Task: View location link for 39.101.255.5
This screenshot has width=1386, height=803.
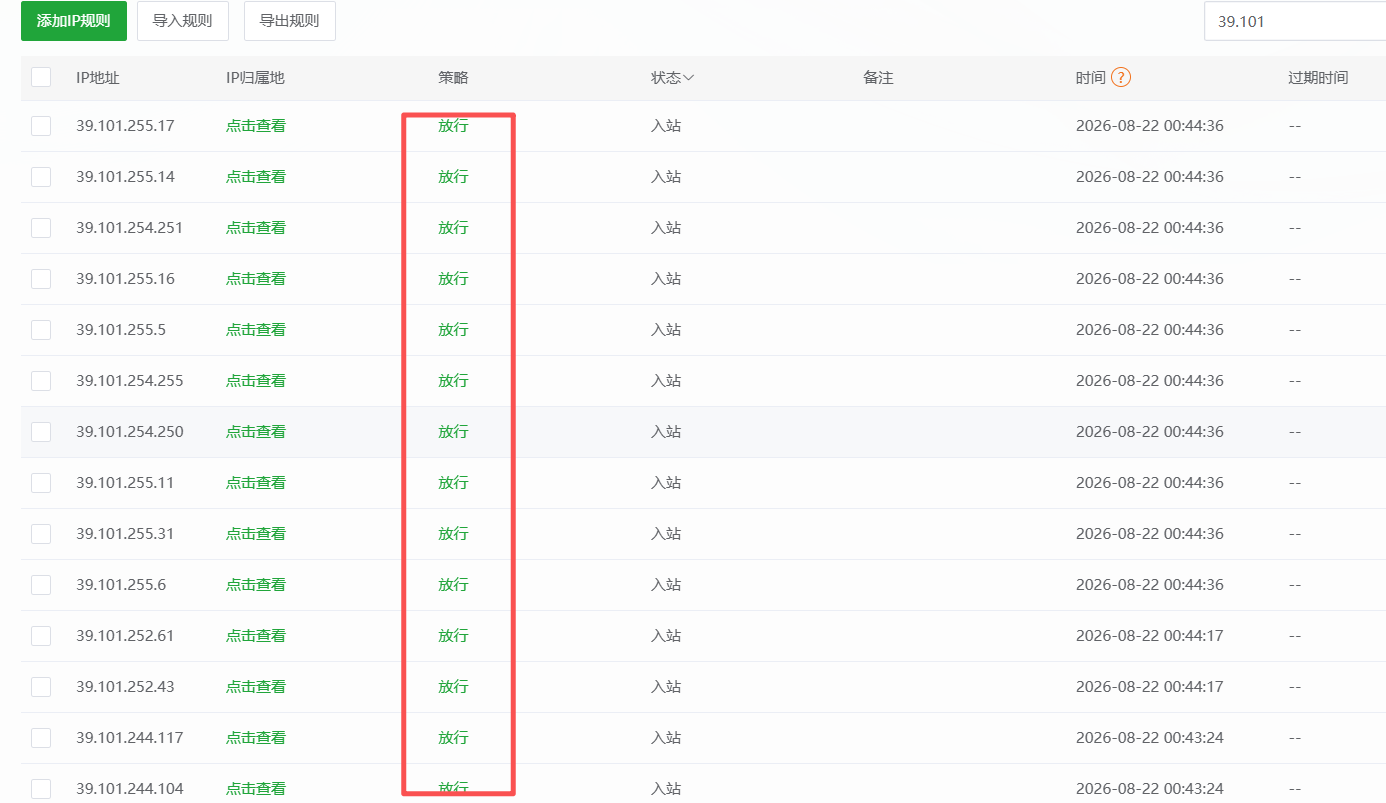Action: [256, 330]
